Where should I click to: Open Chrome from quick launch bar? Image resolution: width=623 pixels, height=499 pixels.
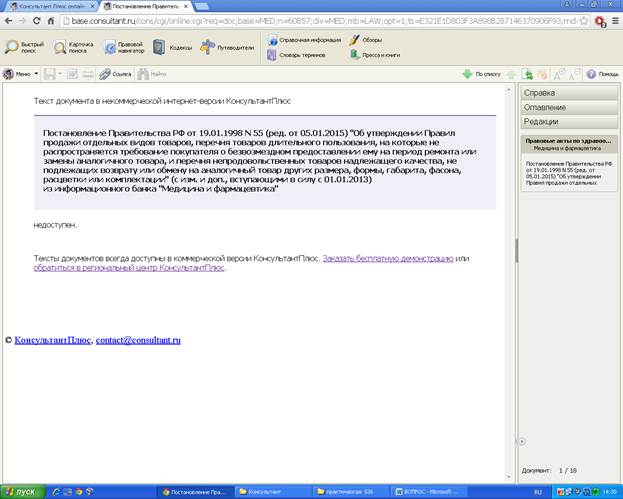tap(79, 492)
